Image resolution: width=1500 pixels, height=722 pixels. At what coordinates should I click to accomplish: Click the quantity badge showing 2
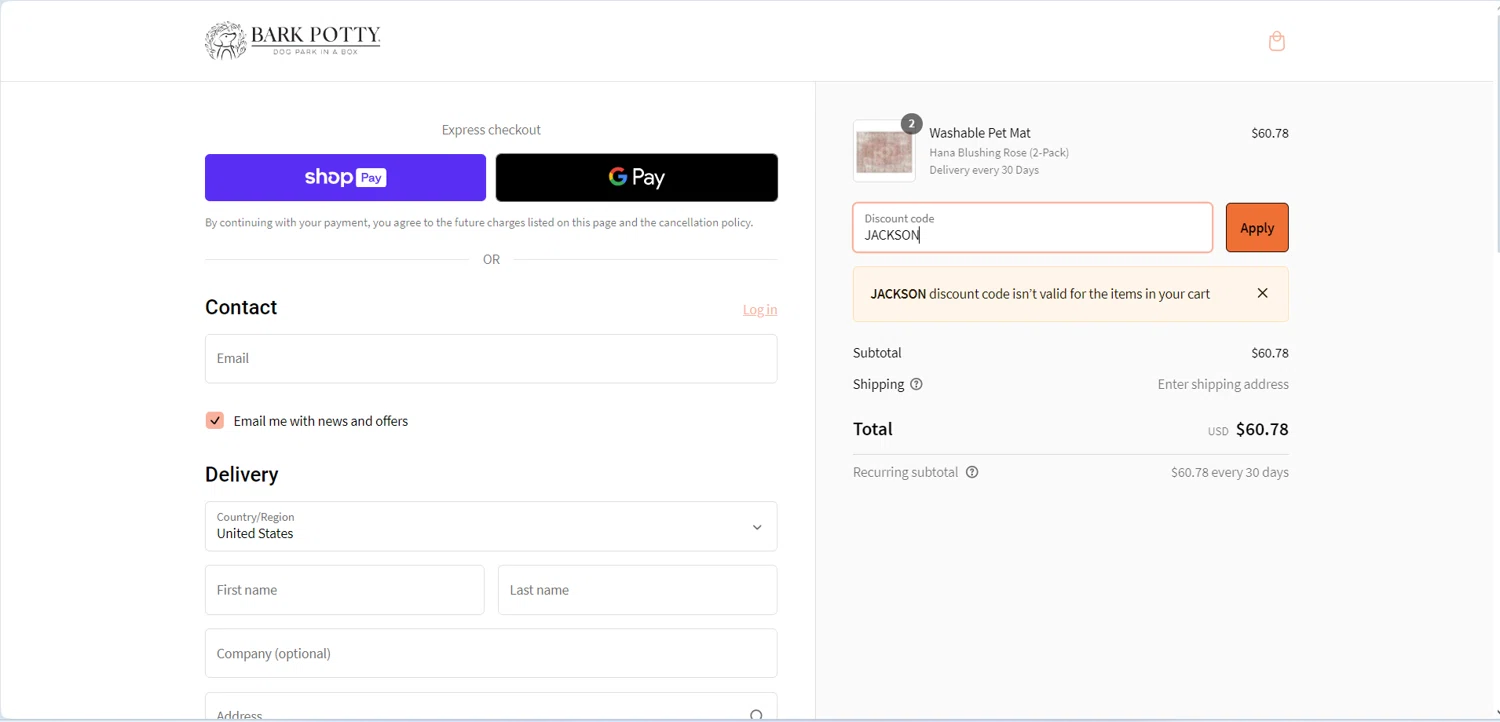[911, 124]
